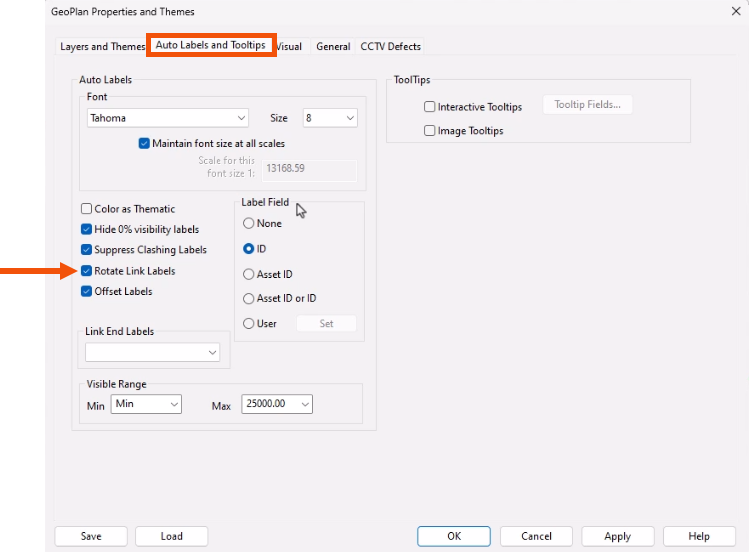Image resolution: width=749 pixels, height=552 pixels.
Task: Enable Interactive Tooltips checkbox
Action: tap(429, 106)
